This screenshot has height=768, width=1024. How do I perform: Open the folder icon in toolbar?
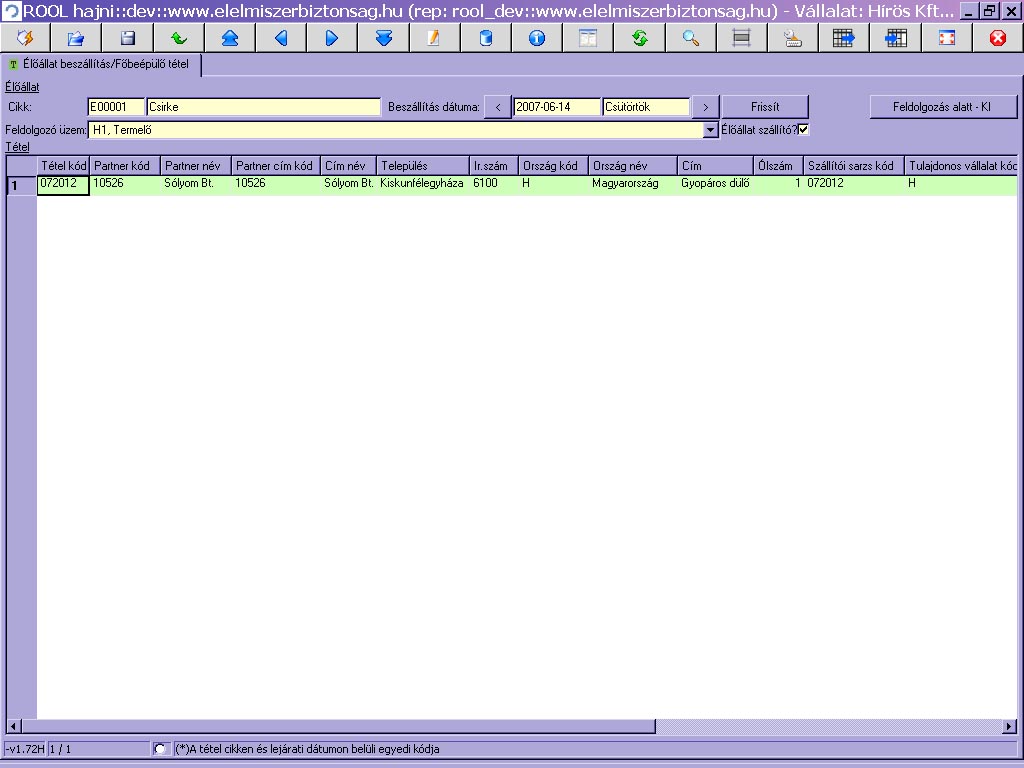[x=76, y=38]
